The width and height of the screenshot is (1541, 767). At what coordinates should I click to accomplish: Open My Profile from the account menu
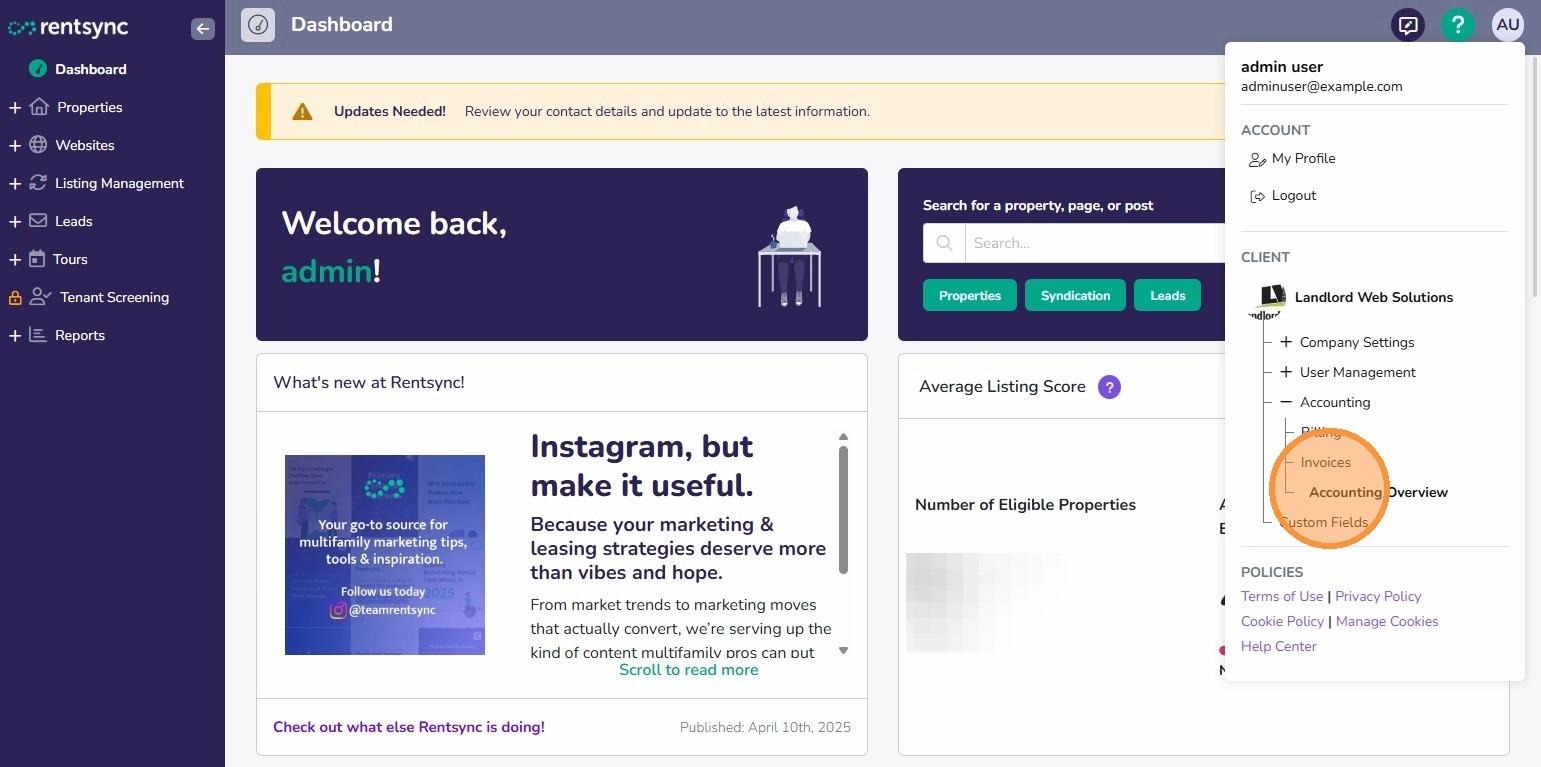coord(1303,159)
